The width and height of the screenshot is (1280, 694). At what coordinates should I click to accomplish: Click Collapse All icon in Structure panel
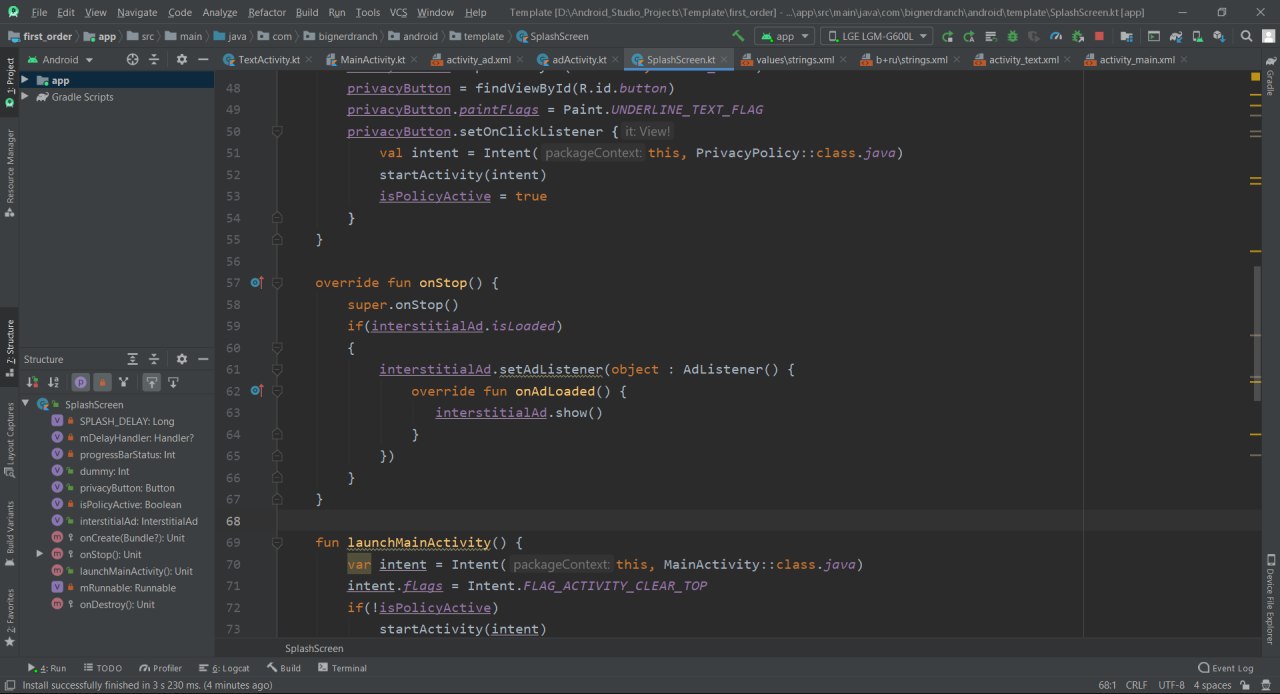(x=154, y=359)
